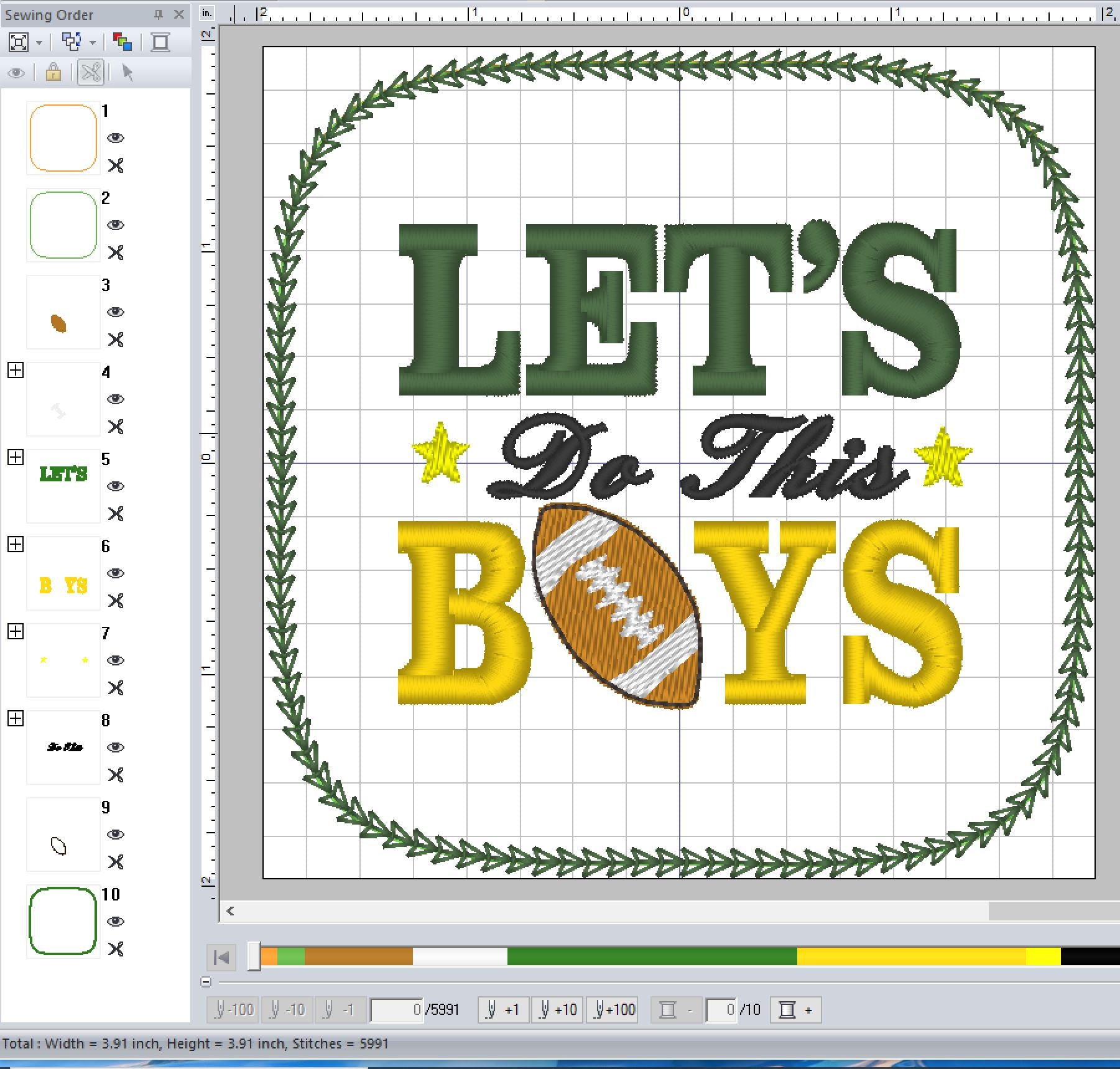Expand sewing order item 4 group
This screenshot has width=1120, height=1069.
tap(16, 371)
